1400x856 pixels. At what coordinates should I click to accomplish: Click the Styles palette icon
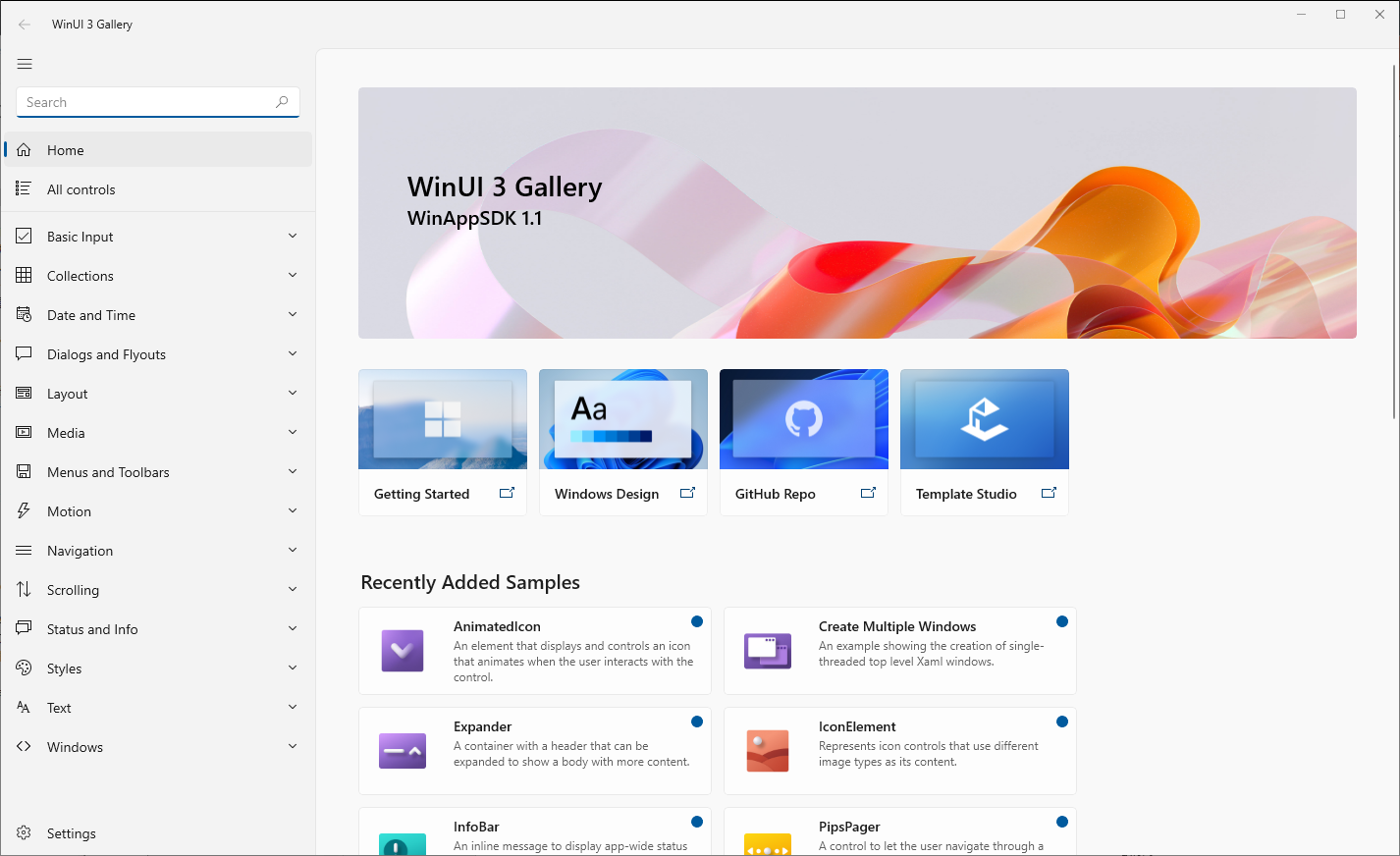coord(25,668)
